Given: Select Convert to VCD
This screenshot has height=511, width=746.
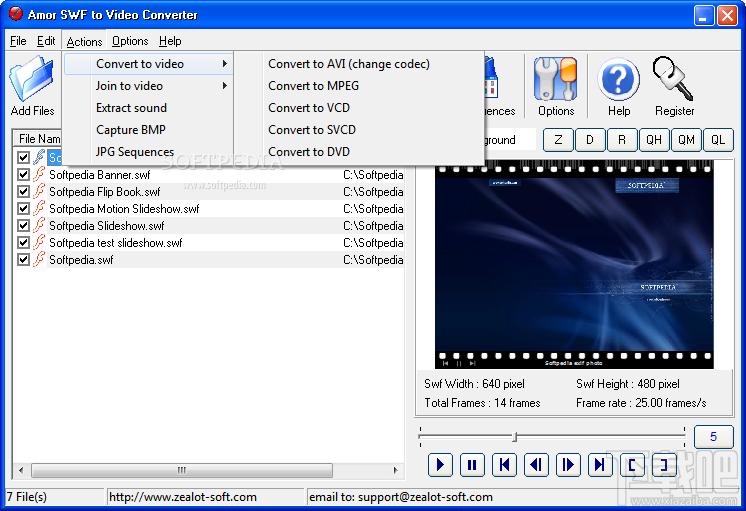Looking at the screenshot, I should (309, 108).
